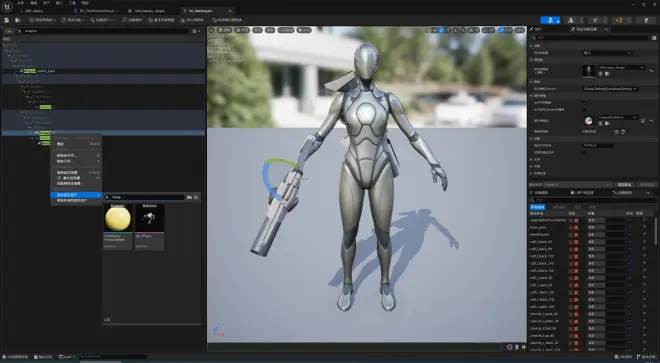Switch to the BP_ThirdPersonCharacter tab

pyautogui.click(x=96, y=11)
